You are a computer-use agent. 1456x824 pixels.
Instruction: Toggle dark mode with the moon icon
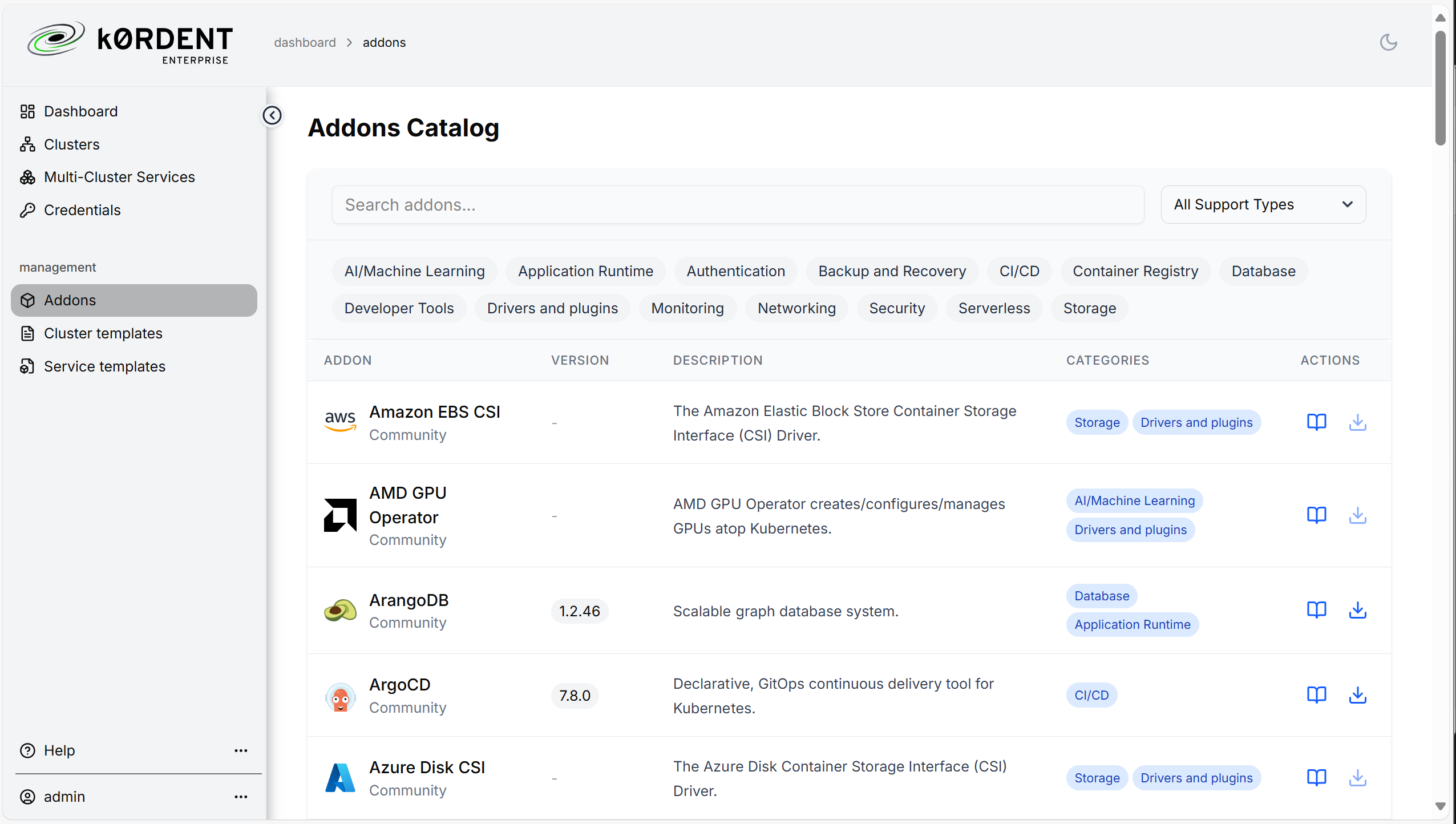coord(1388,42)
